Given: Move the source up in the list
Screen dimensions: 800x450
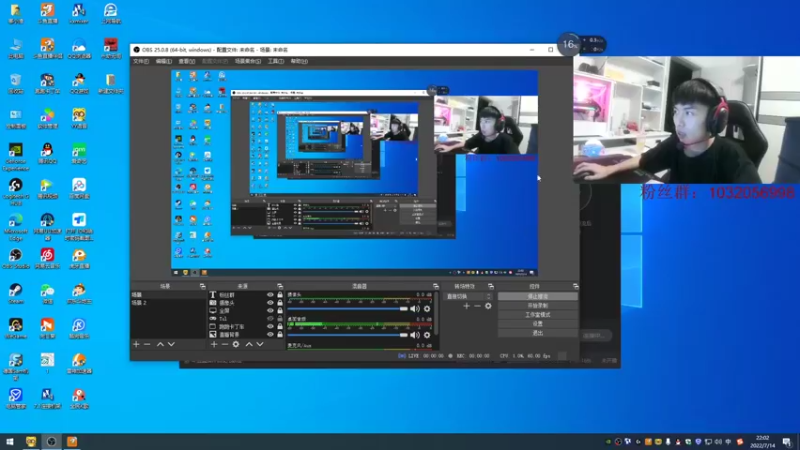Looking at the screenshot, I should (249, 344).
